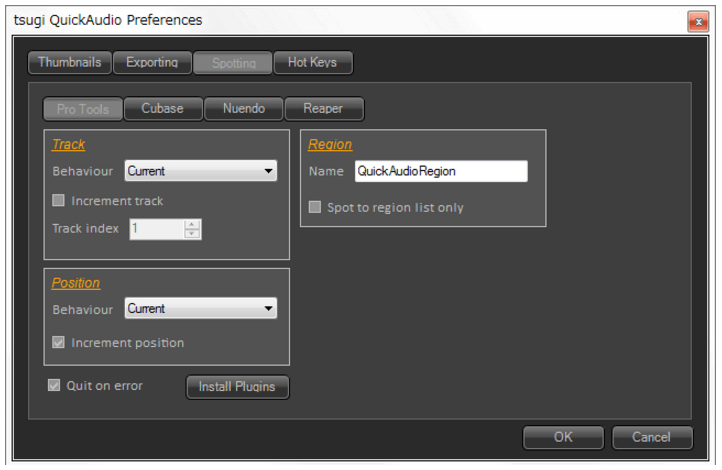
Task: Click the Region Name input field
Action: (441, 171)
